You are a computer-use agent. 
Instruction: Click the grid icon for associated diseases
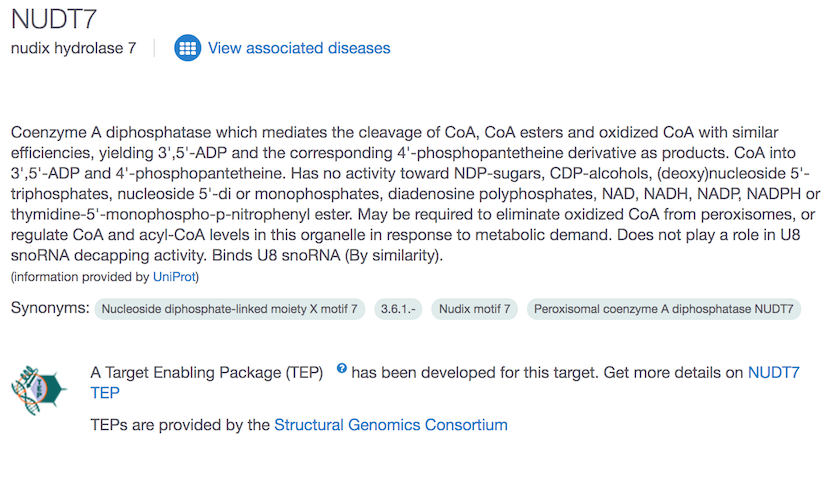(x=187, y=48)
